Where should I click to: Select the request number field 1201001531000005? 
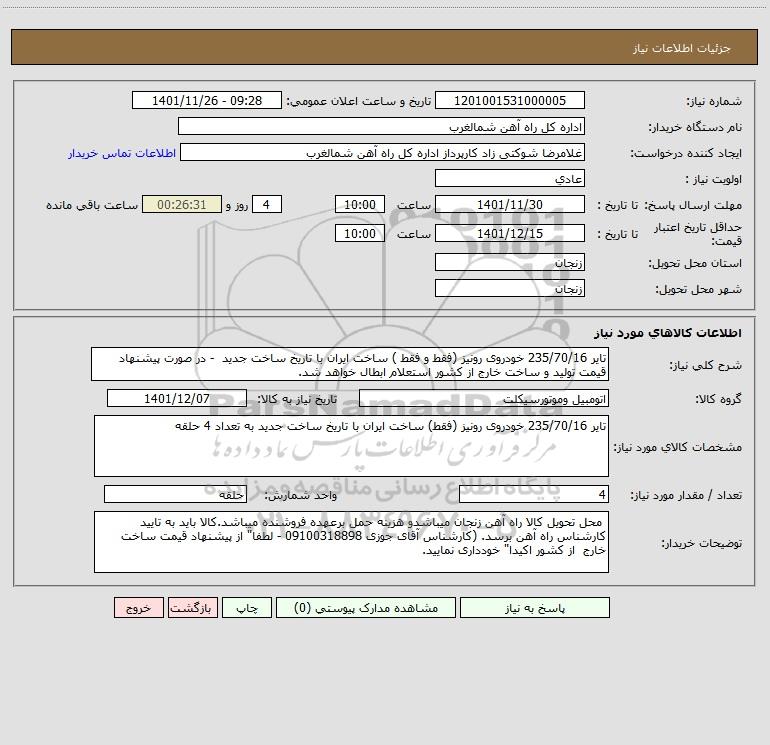(510, 100)
